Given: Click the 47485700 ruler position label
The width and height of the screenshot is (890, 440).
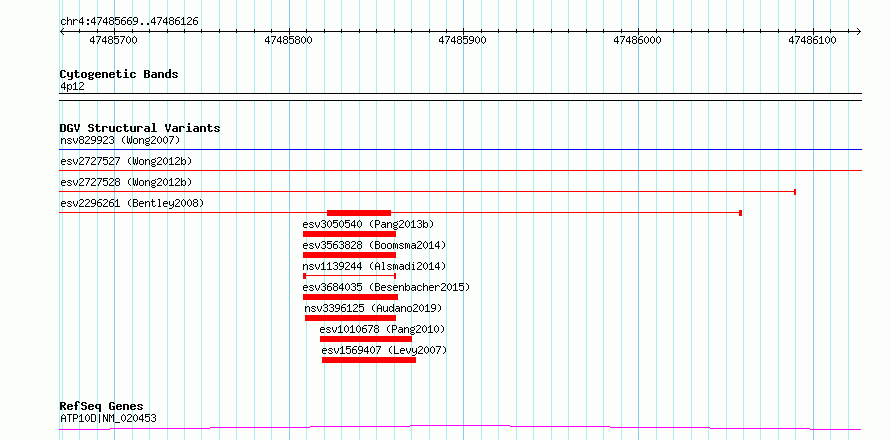Looking at the screenshot, I should (114, 40).
